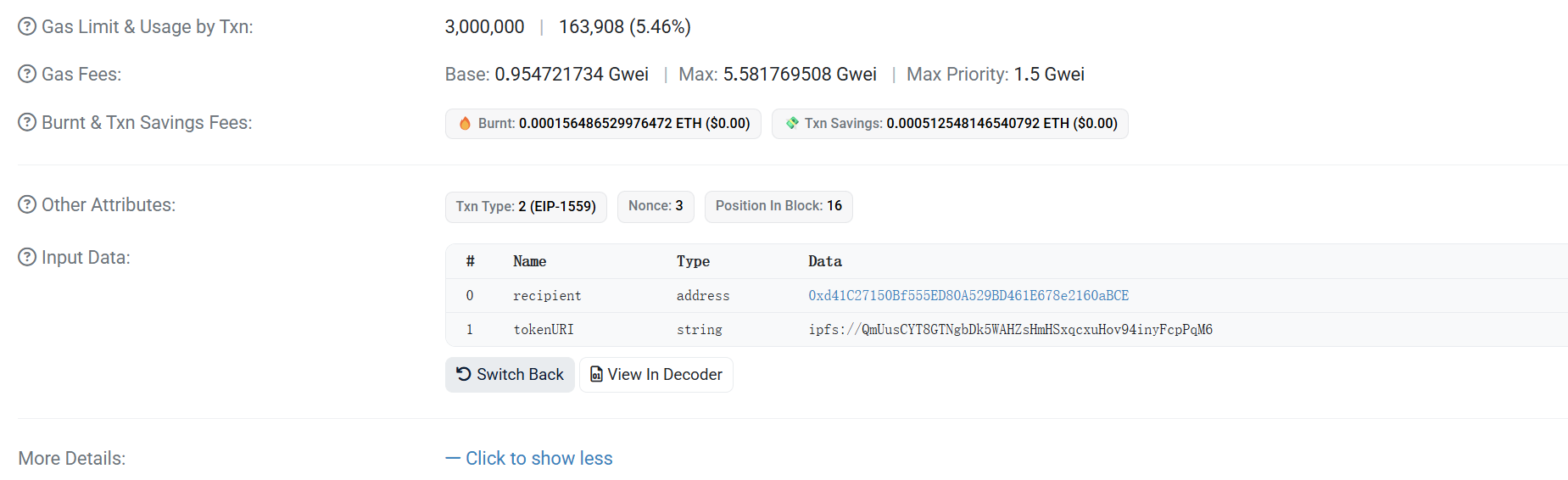Screen dimensions: 1568x480
Task: Click the Other Attributes label
Action: tap(109, 204)
